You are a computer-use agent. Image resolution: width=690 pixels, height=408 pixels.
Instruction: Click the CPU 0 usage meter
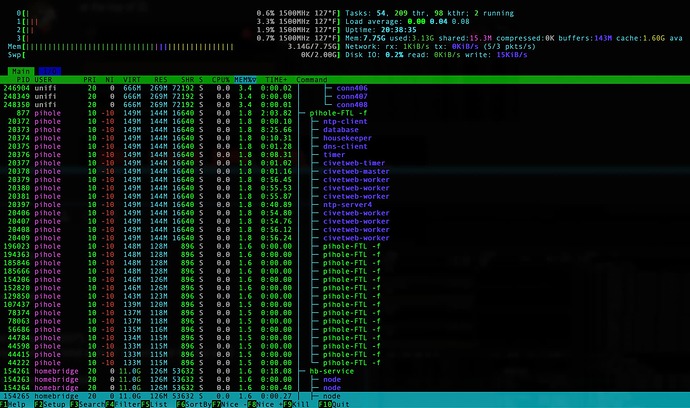[x=178, y=13]
